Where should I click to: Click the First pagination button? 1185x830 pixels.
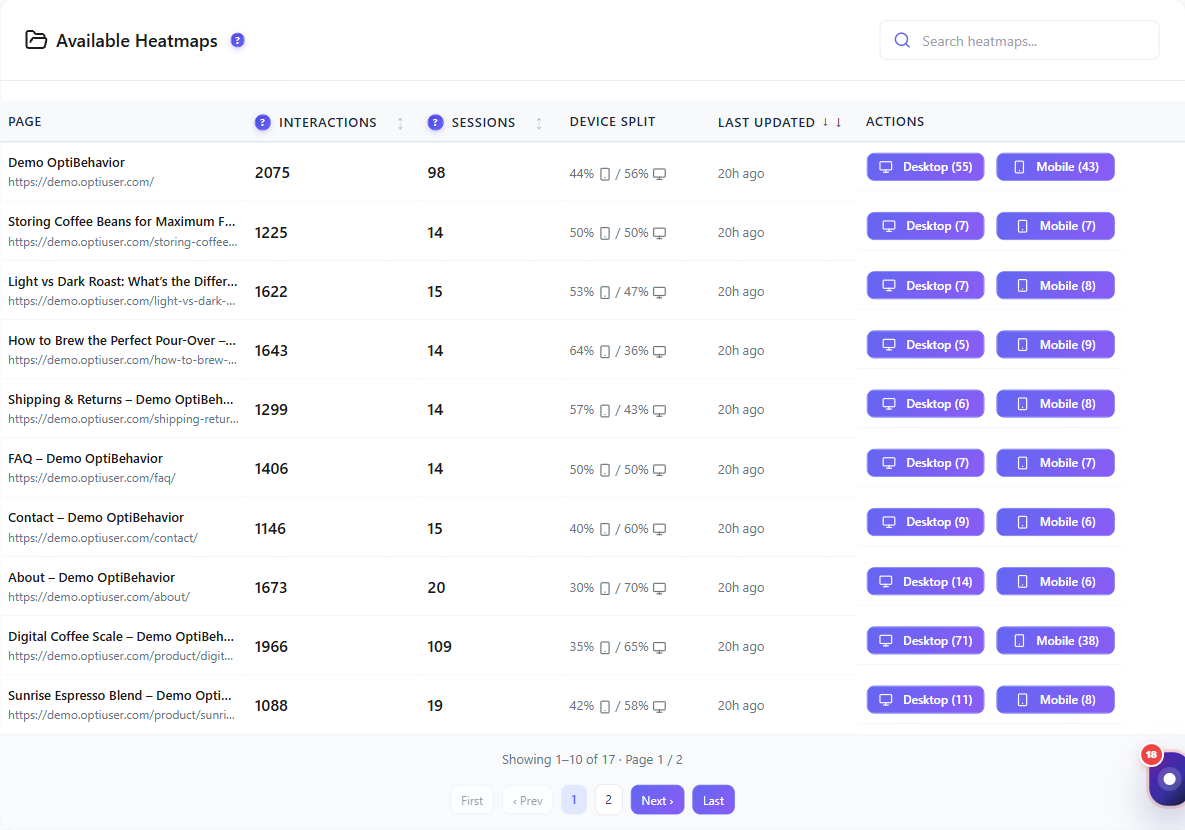(472, 800)
